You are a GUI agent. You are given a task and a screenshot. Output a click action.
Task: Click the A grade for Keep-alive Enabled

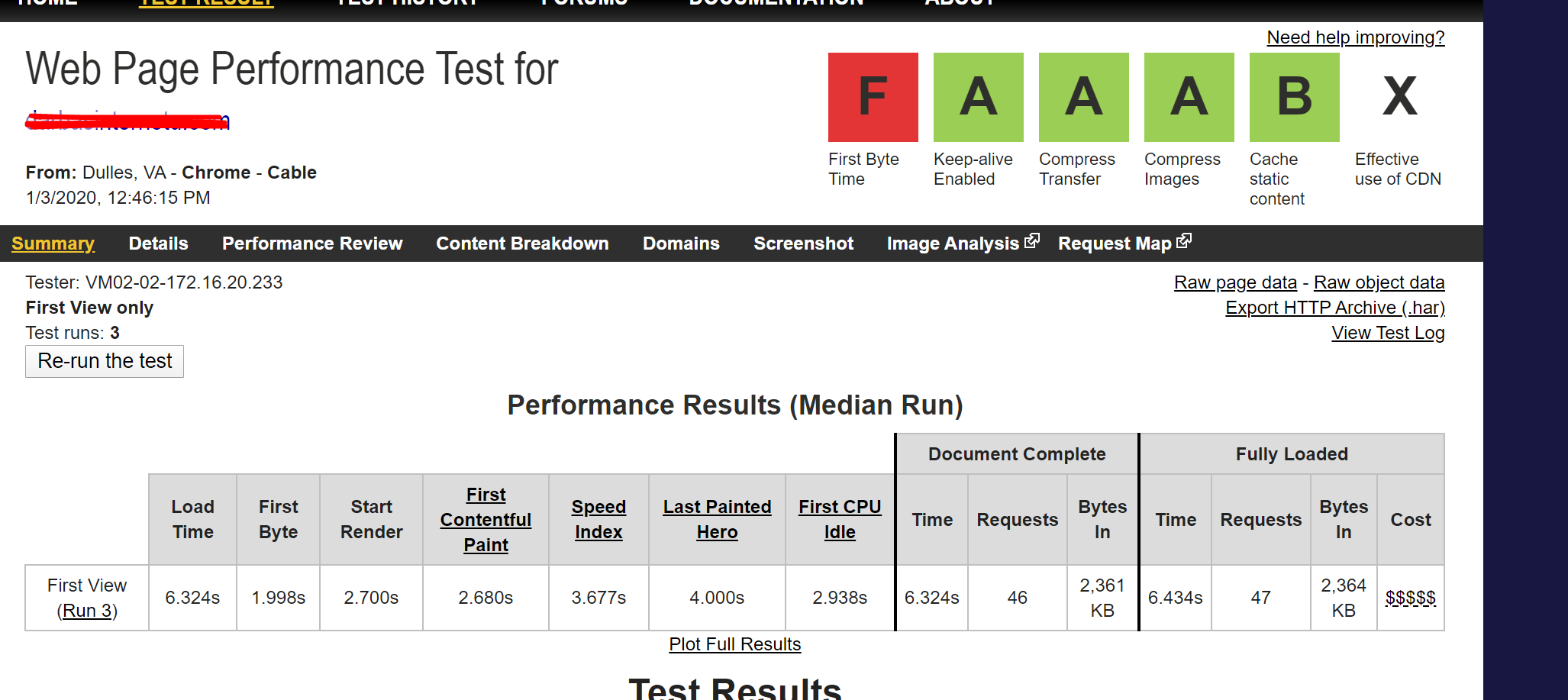(x=978, y=97)
